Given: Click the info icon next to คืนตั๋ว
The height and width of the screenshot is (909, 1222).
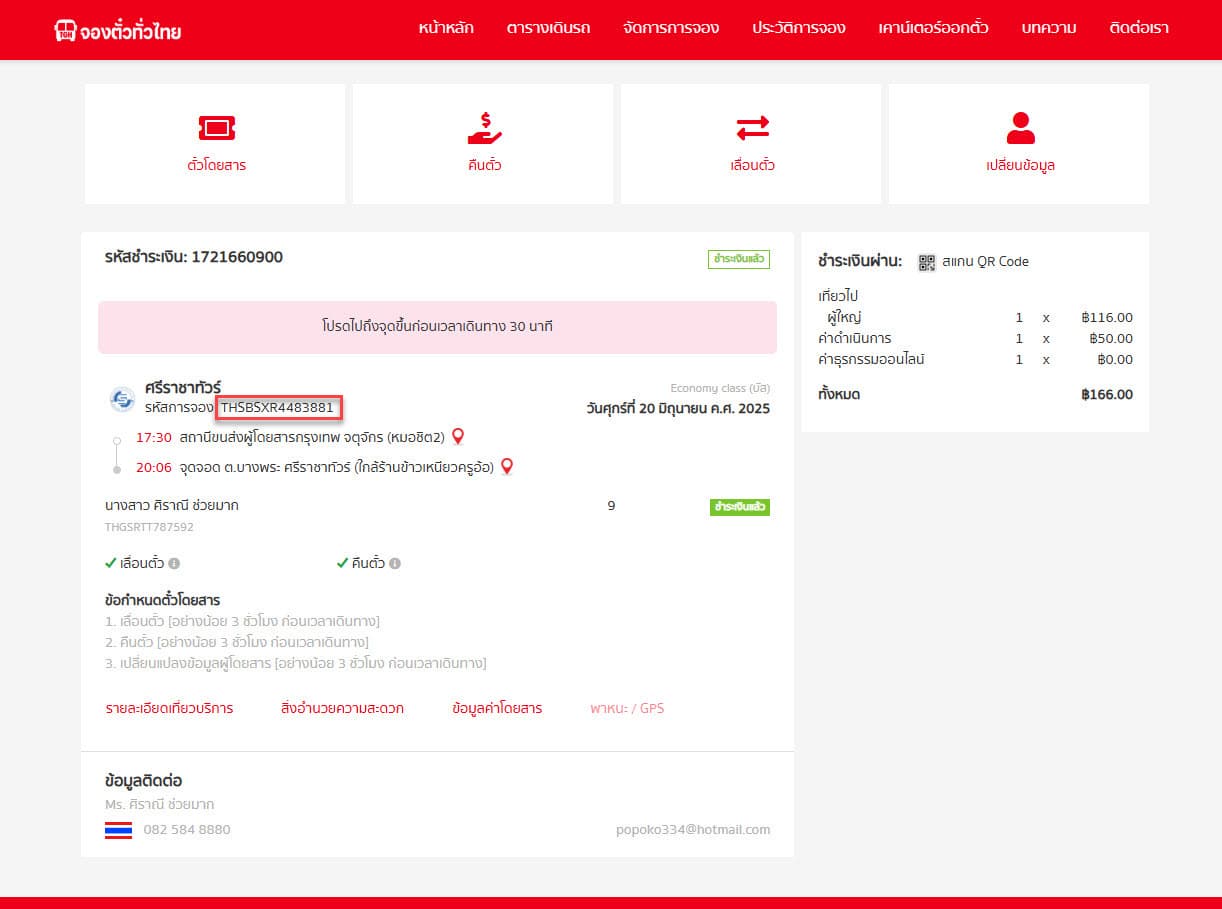Looking at the screenshot, I should coord(395,564).
